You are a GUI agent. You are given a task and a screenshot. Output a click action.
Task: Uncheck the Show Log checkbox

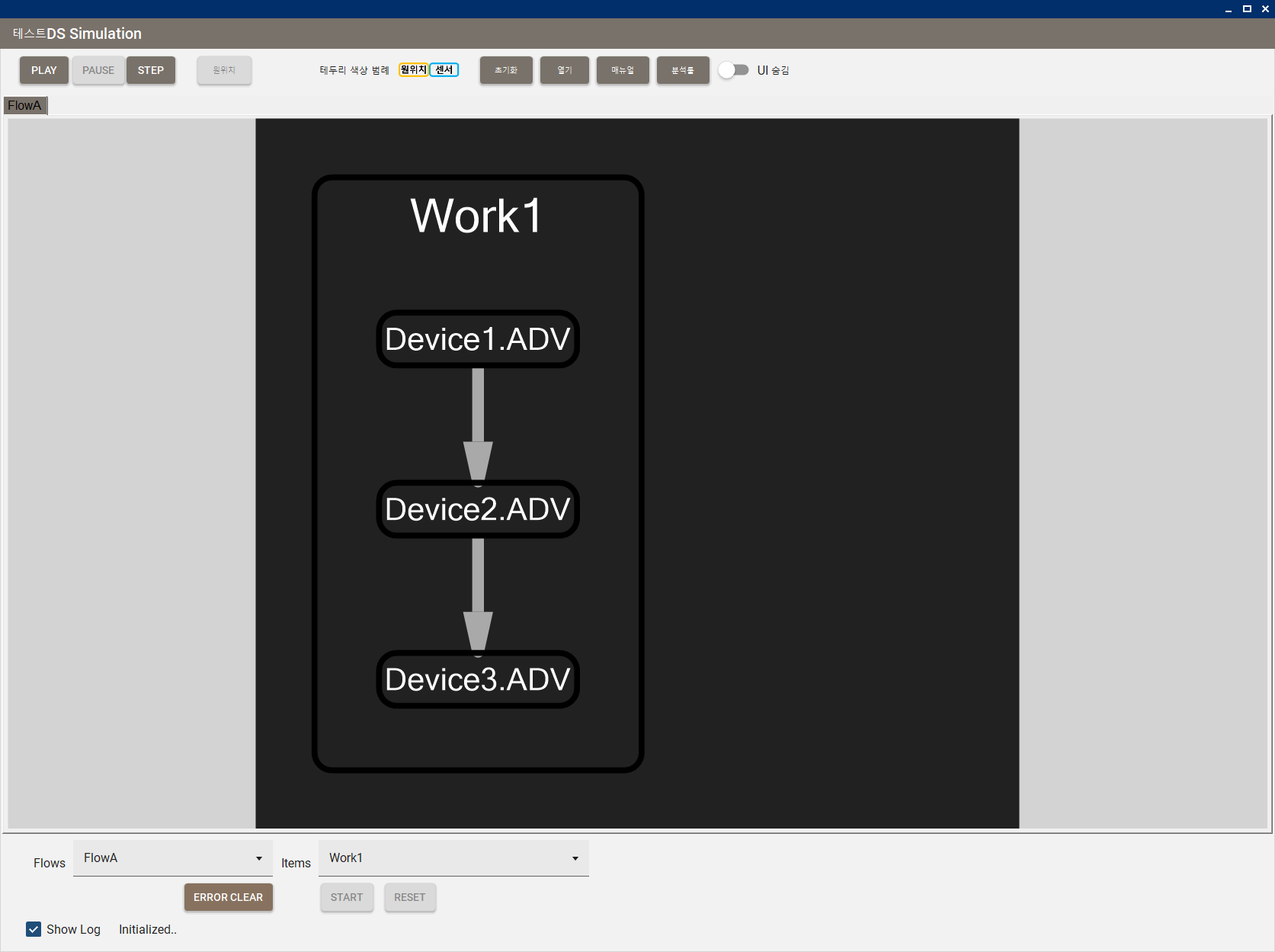coord(34,929)
